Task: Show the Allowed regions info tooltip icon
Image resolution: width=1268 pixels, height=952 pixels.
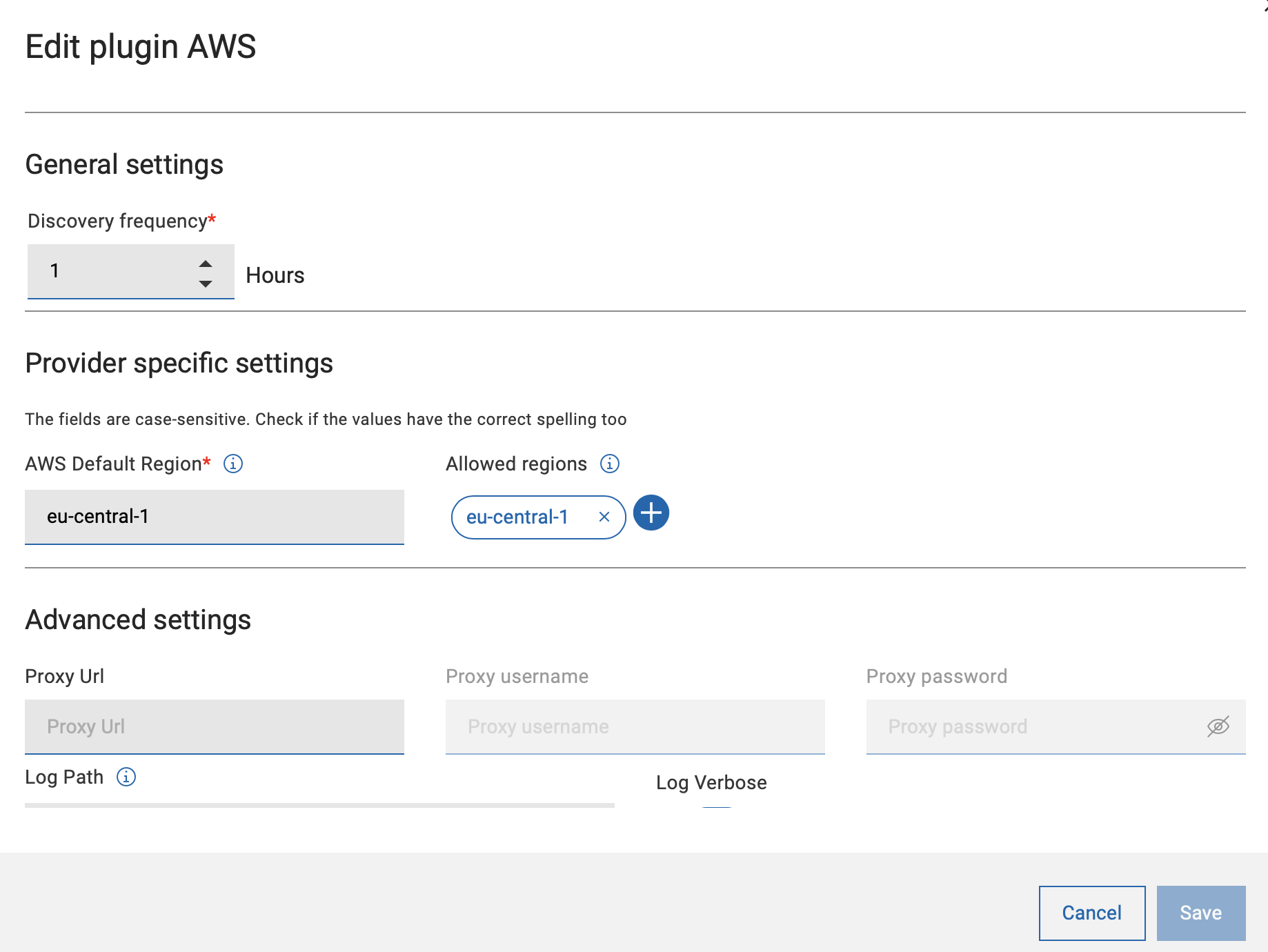Action: tap(610, 464)
